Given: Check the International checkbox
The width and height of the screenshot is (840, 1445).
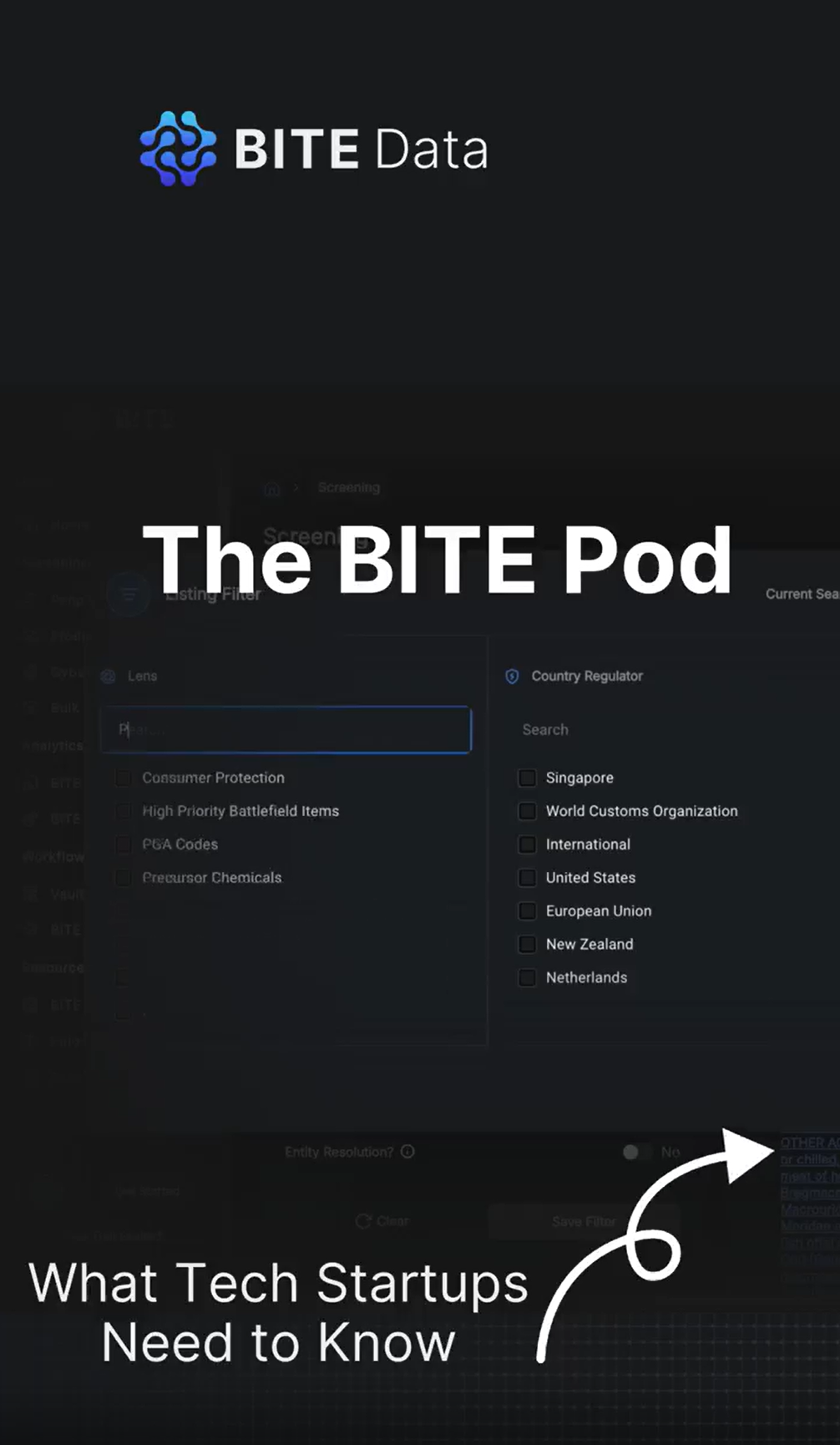Looking at the screenshot, I should [x=527, y=844].
